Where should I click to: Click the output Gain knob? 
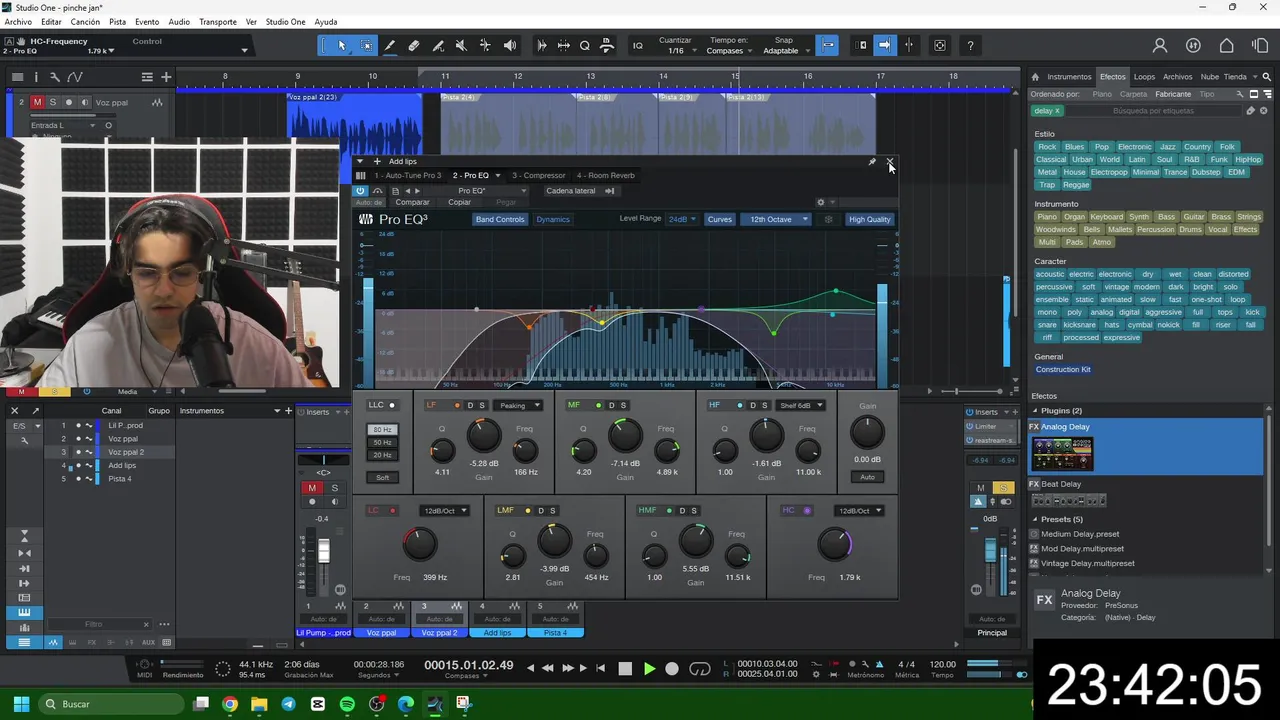coord(867,433)
